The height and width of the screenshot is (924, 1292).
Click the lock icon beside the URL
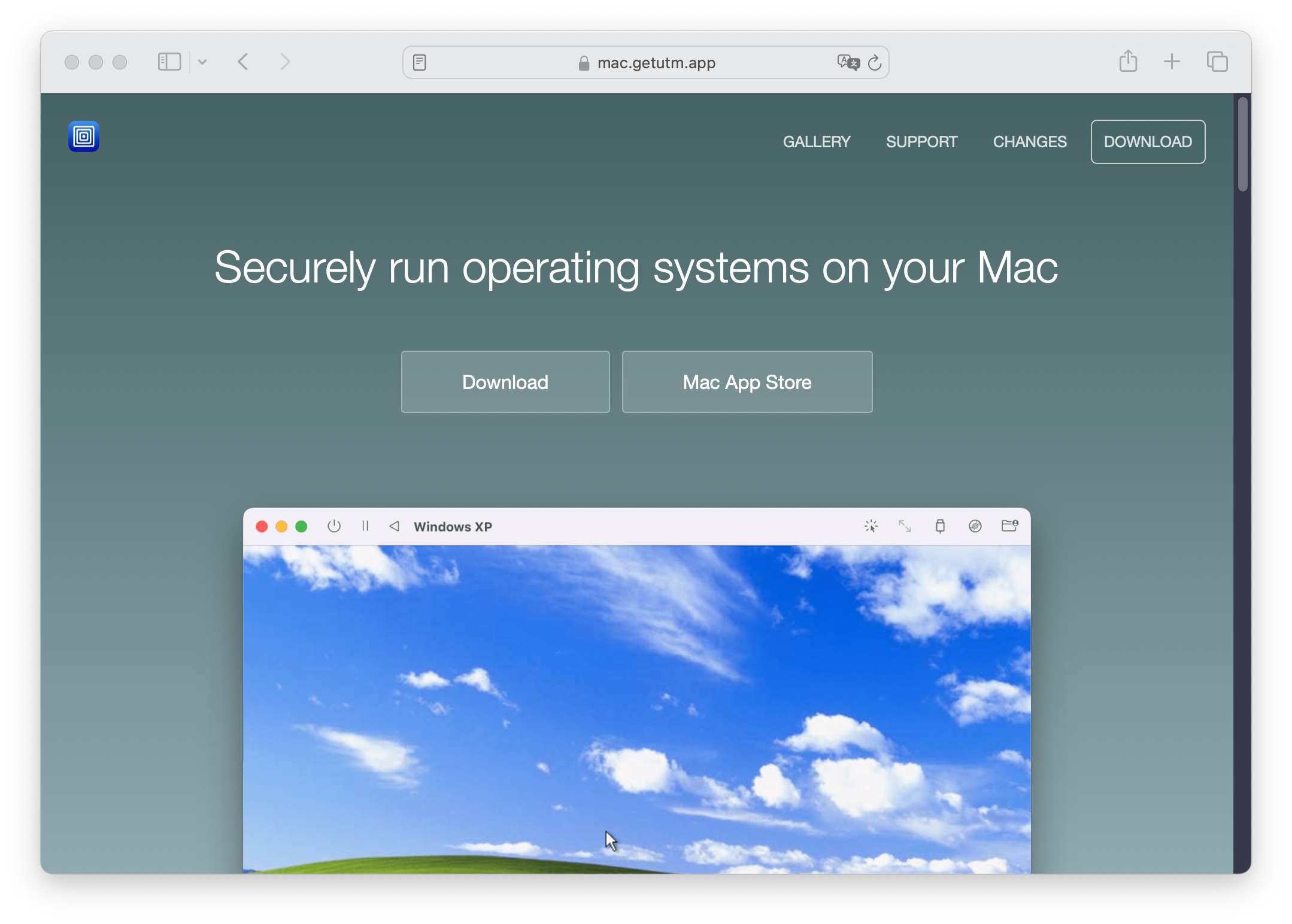click(584, 63)
